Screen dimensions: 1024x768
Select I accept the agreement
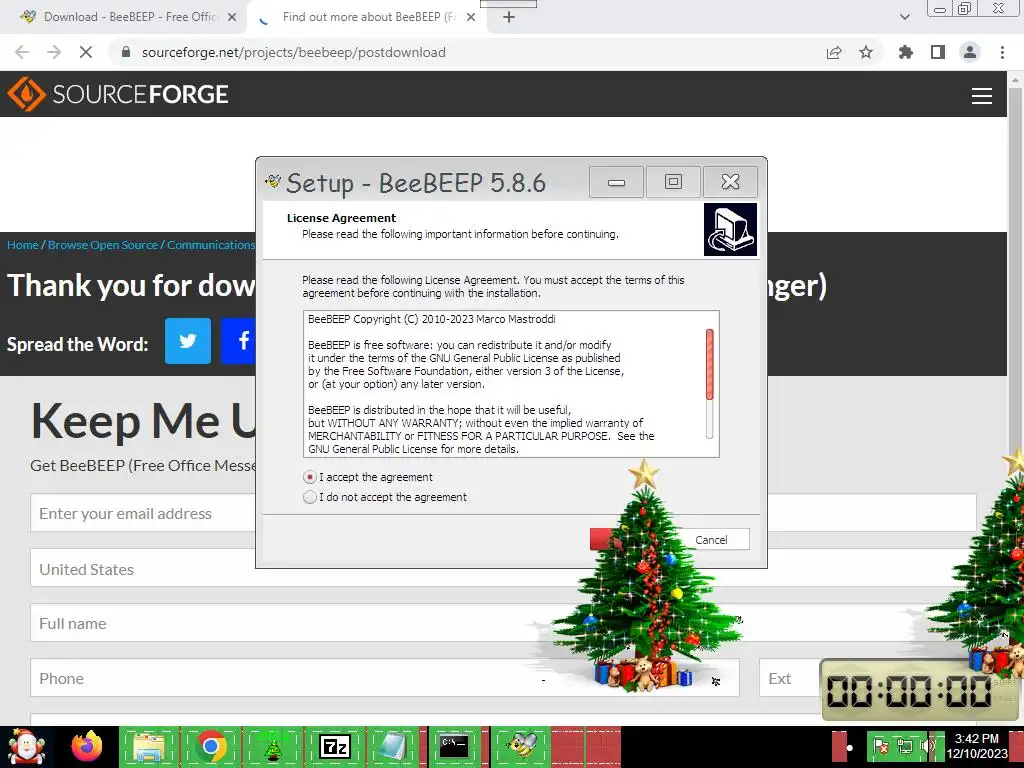click(310, 477)
